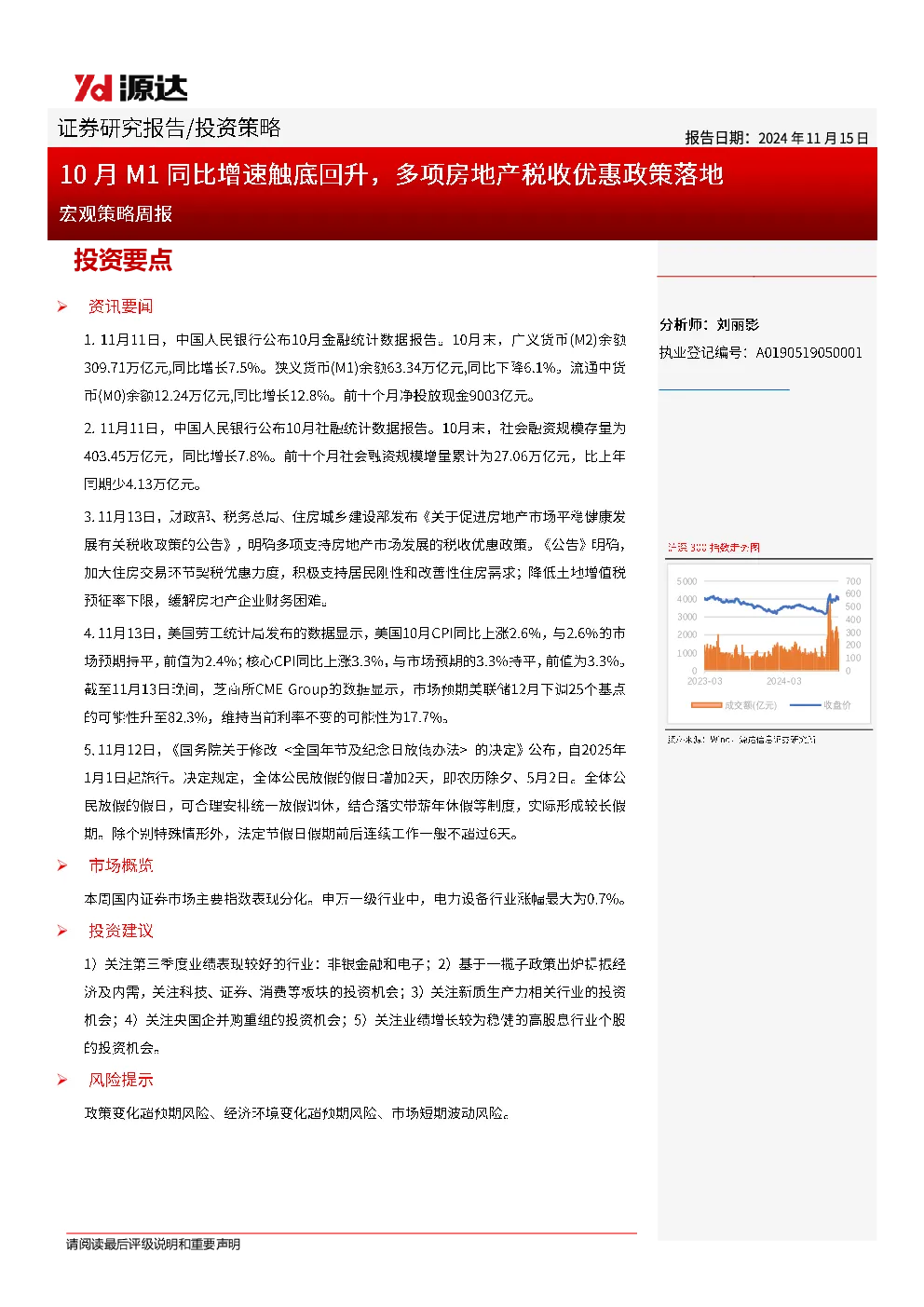Open the 沪深300 index trend chart
The width and height of the screenshot is (924, 1307).
point(769,643)
